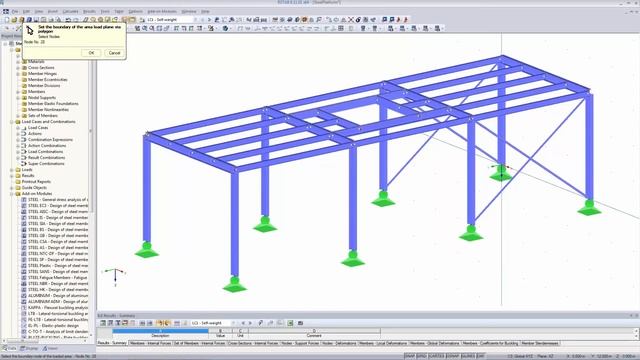Go to next load case arrow in main toolbar
The image size is (640, 360).
point(209,20)
